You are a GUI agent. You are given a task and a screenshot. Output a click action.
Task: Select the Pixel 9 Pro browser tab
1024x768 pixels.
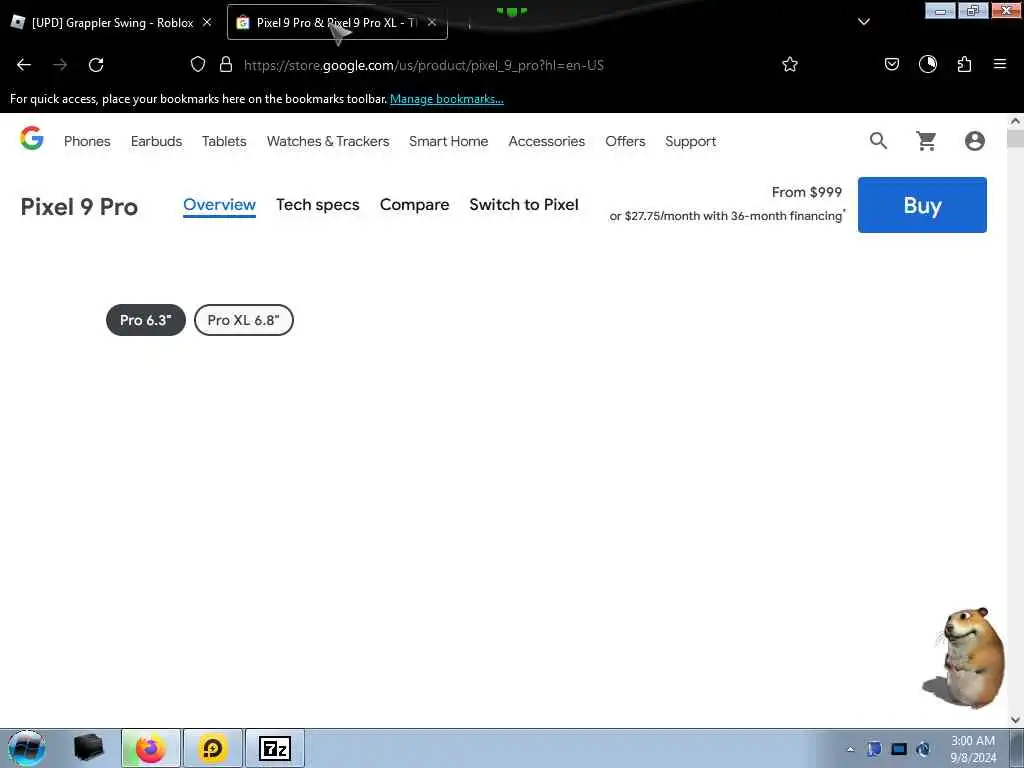point(337,22)
